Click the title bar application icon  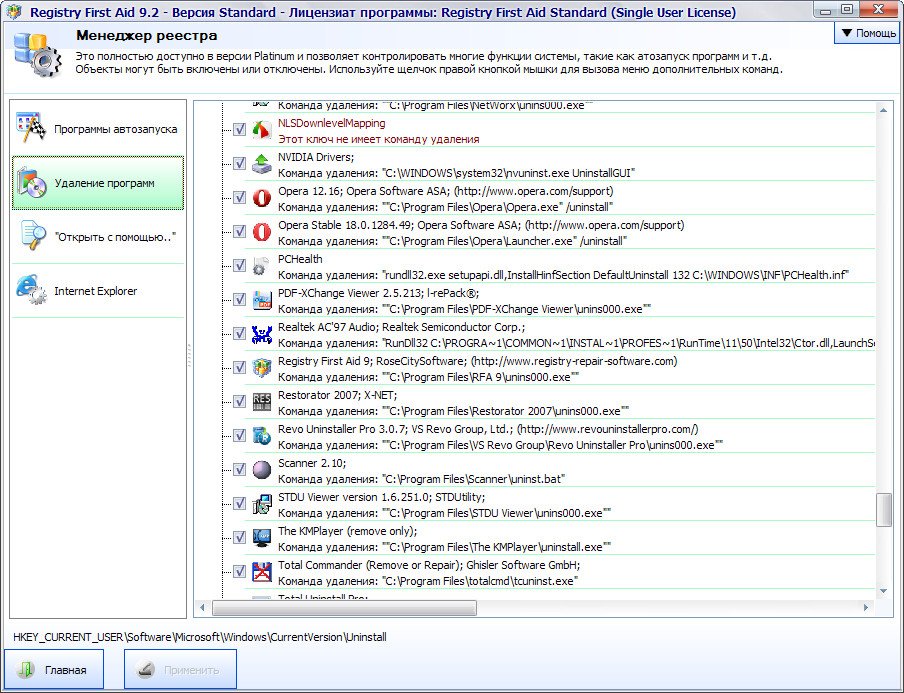point(13,12)
